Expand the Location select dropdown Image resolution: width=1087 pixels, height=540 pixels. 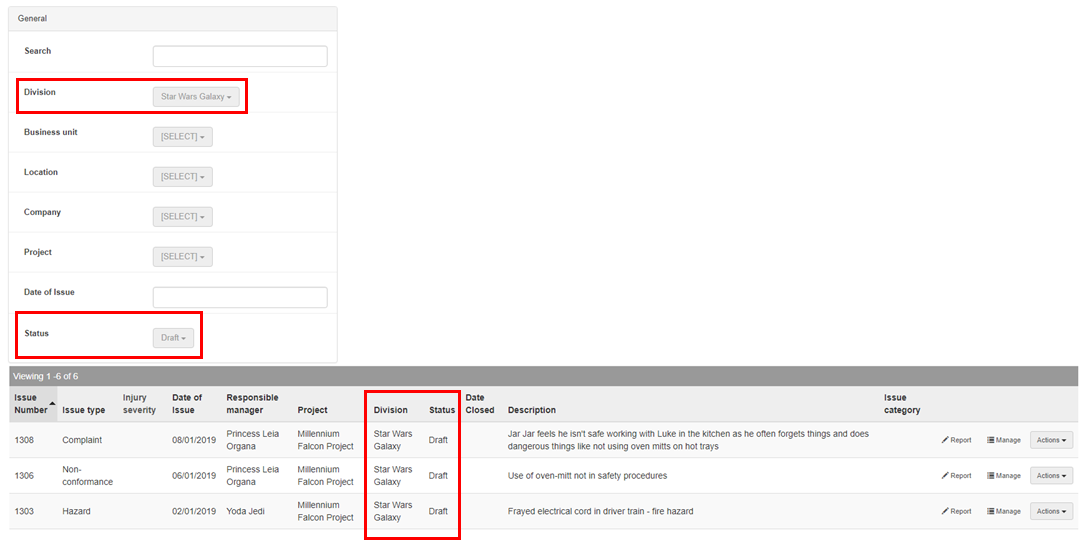click(182, 177)
